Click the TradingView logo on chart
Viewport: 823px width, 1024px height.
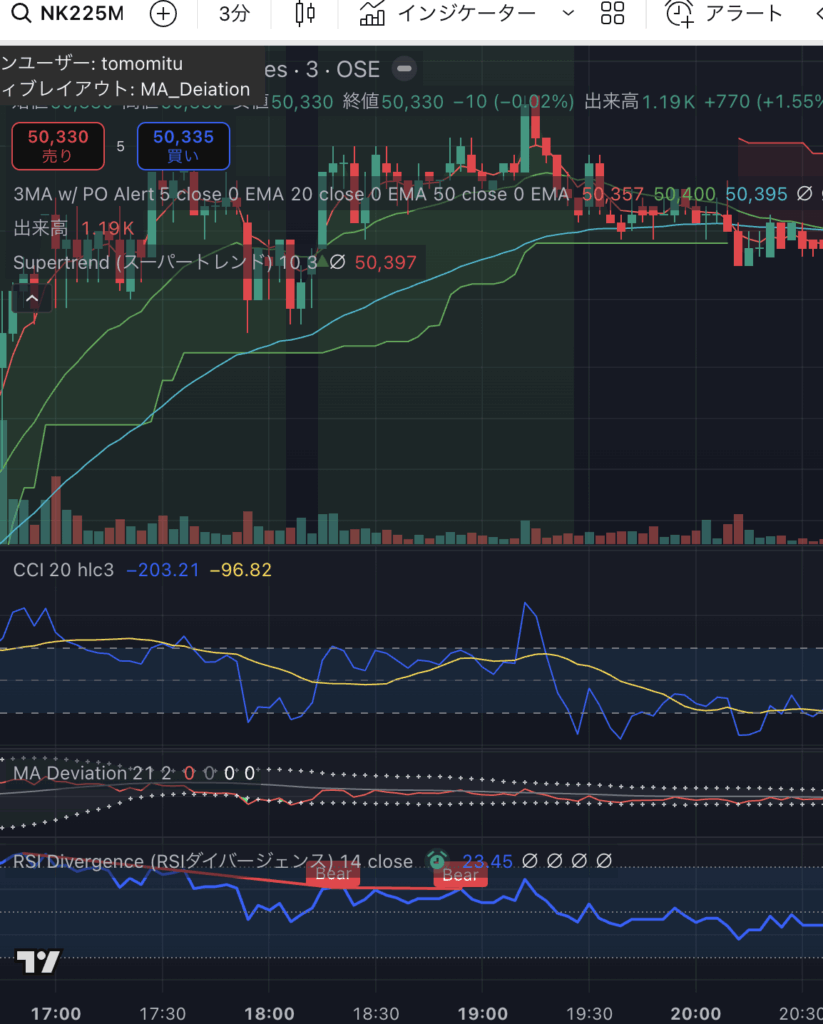point(39,962)
